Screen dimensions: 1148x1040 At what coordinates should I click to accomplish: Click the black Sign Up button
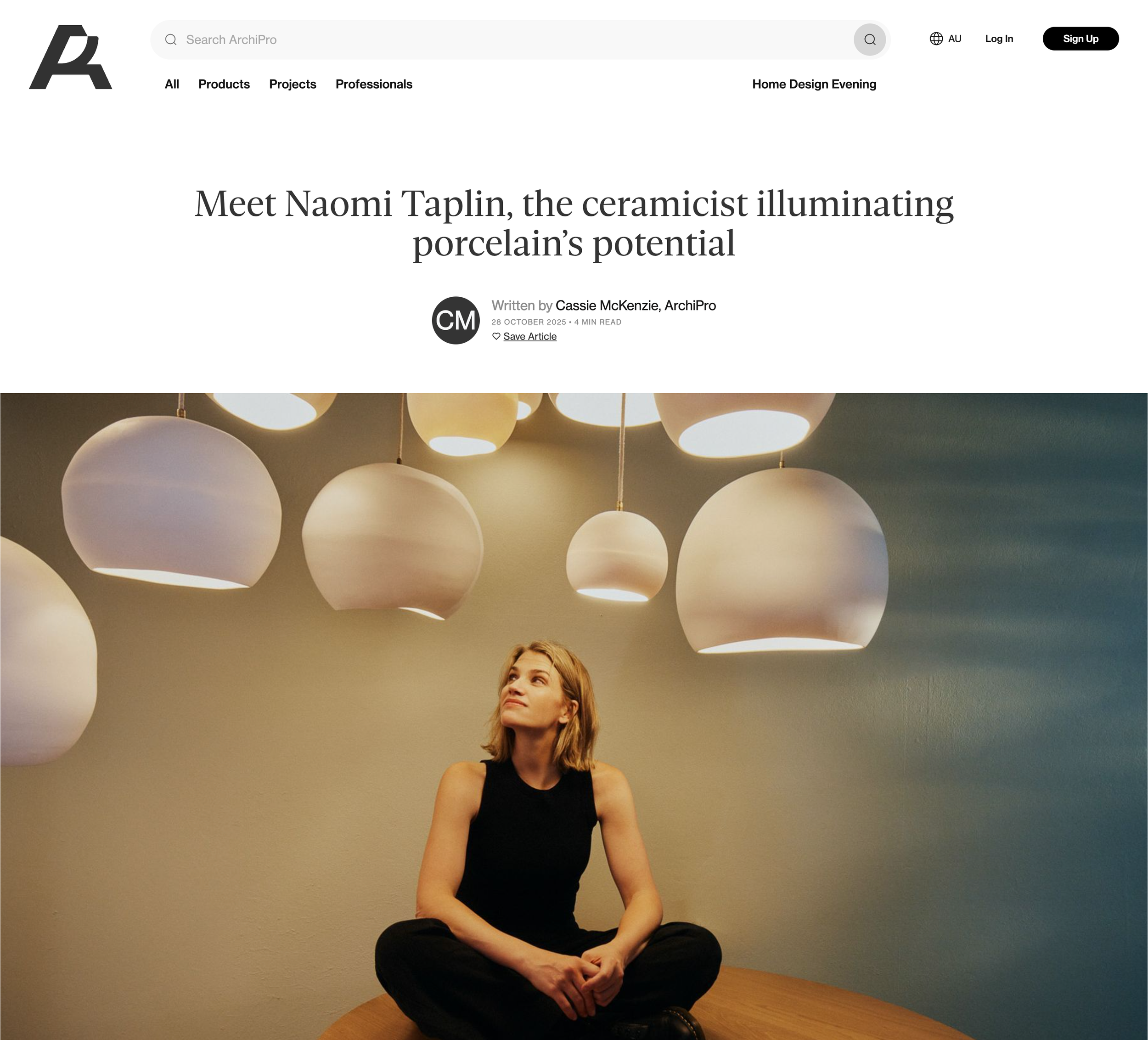1080,39
